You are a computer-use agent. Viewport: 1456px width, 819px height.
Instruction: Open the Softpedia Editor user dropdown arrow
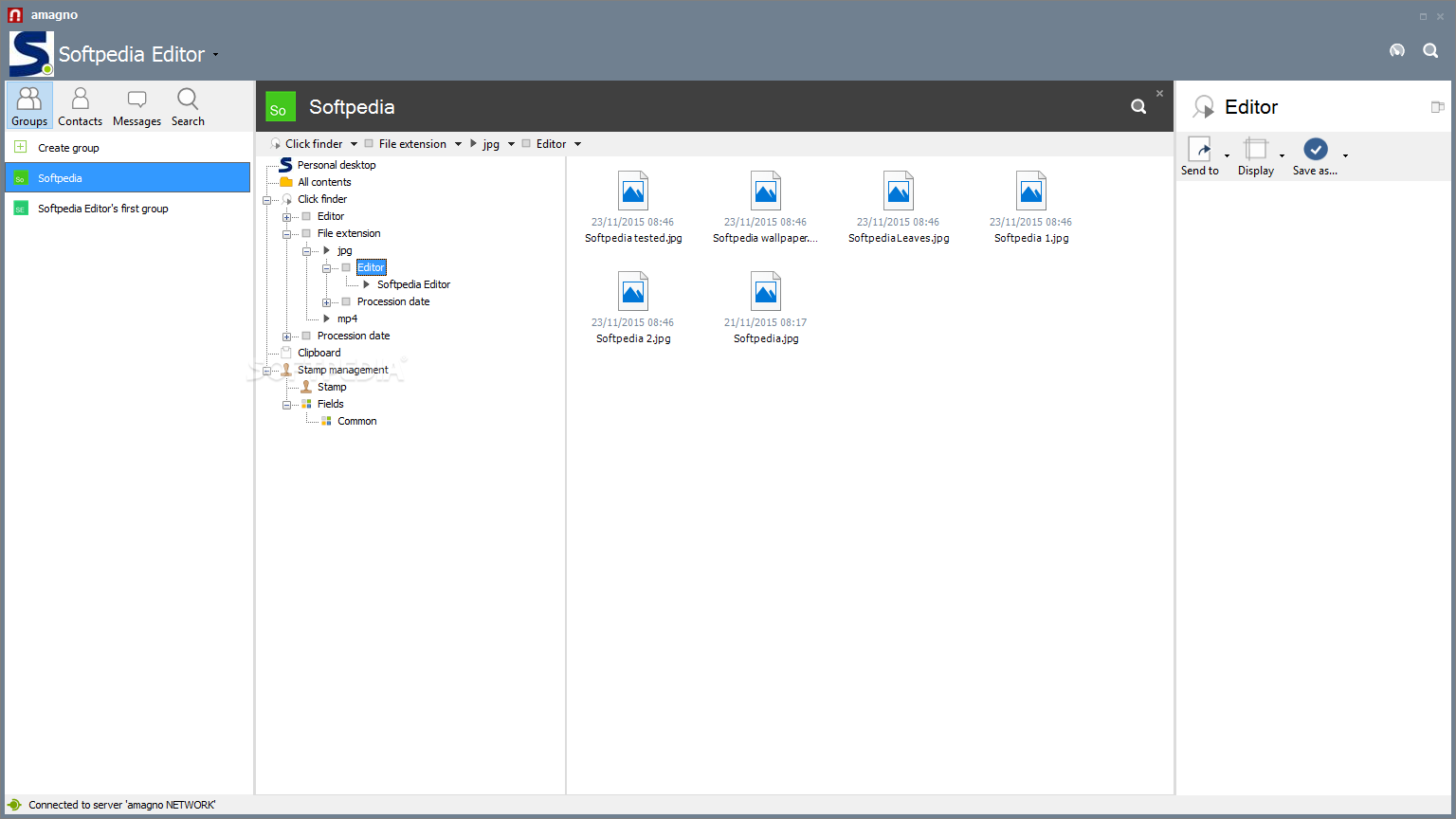215,55
